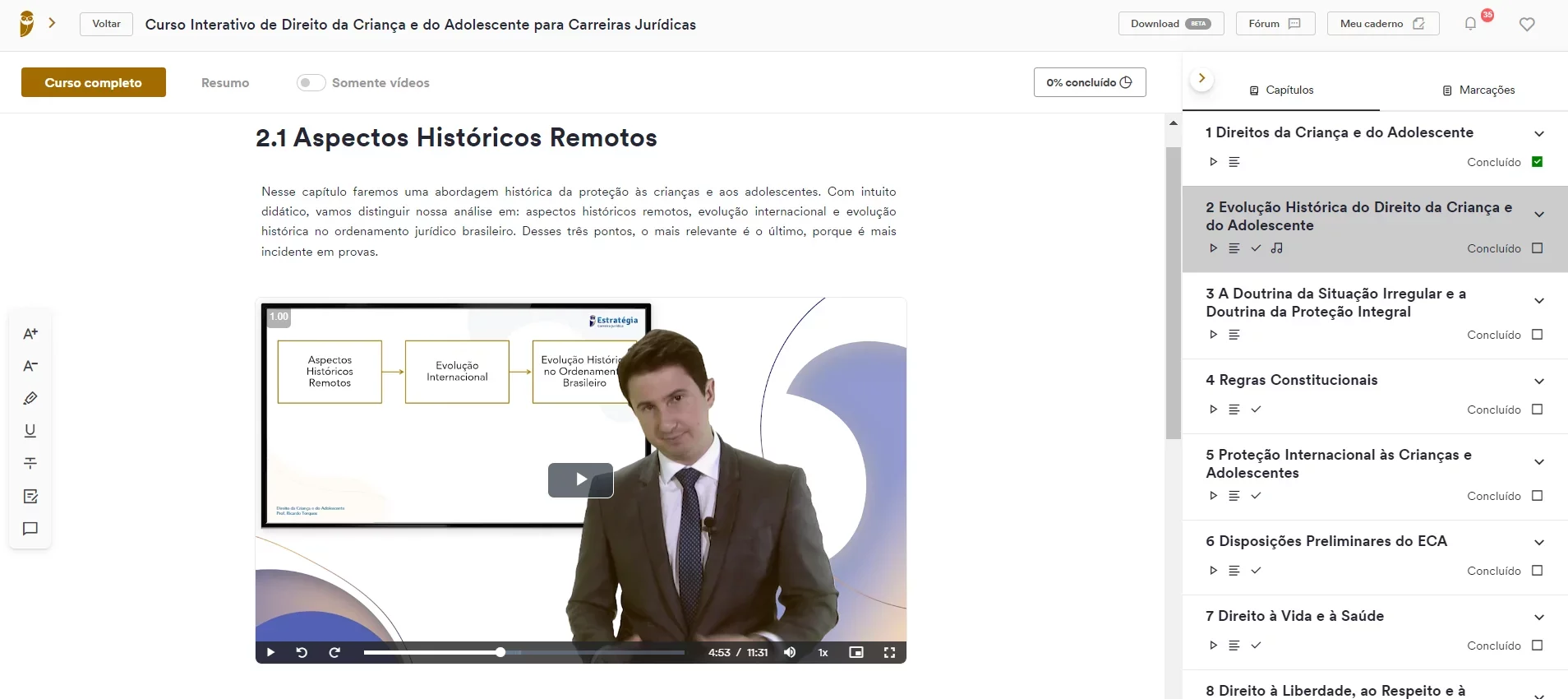Screen dimensions: 1568x699
Task: Open the checkmark icon of chapter 5 Proteção Internacional
Action: (1256, 496)
